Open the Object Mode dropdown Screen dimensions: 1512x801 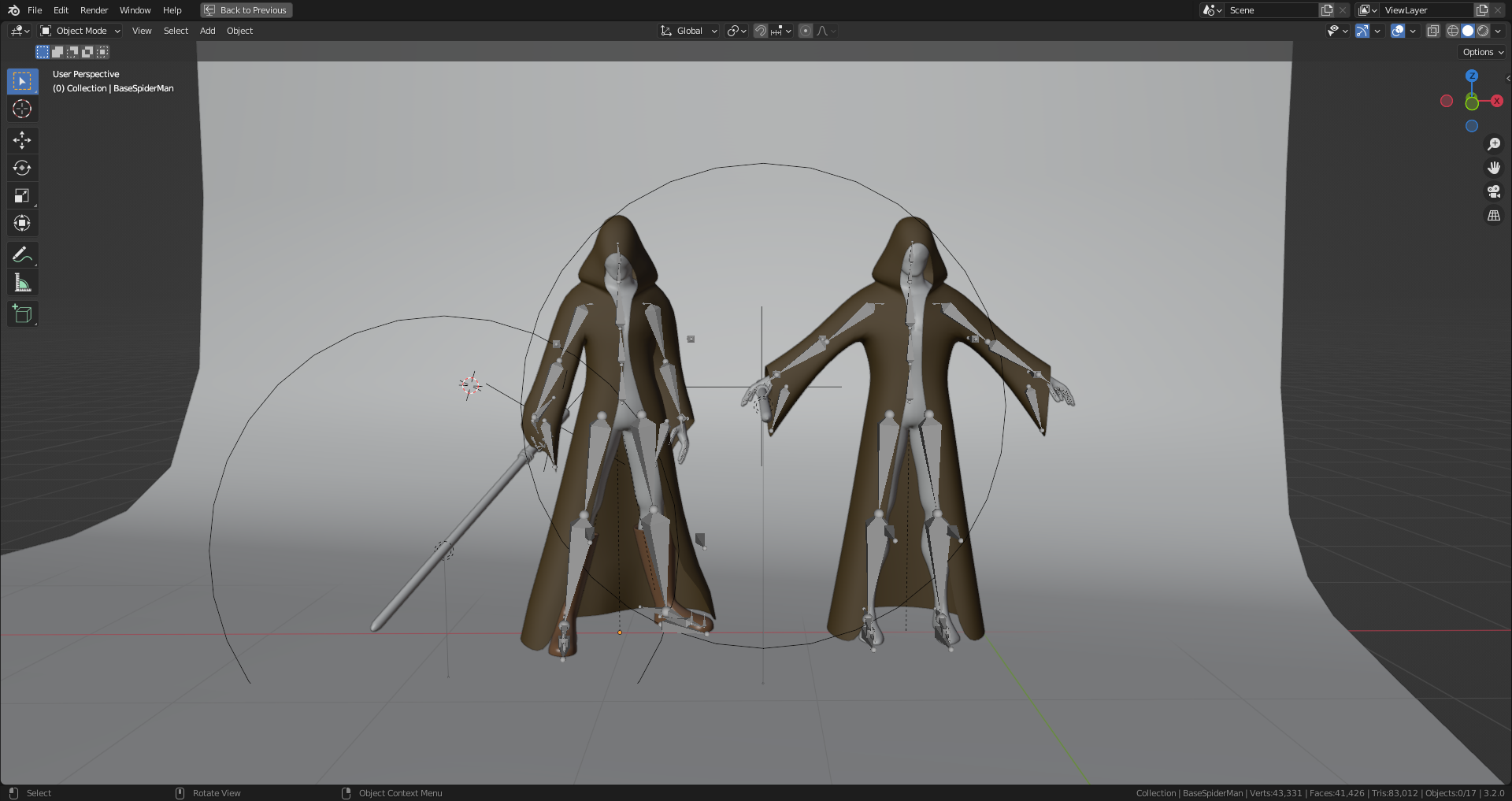[79, 31]
